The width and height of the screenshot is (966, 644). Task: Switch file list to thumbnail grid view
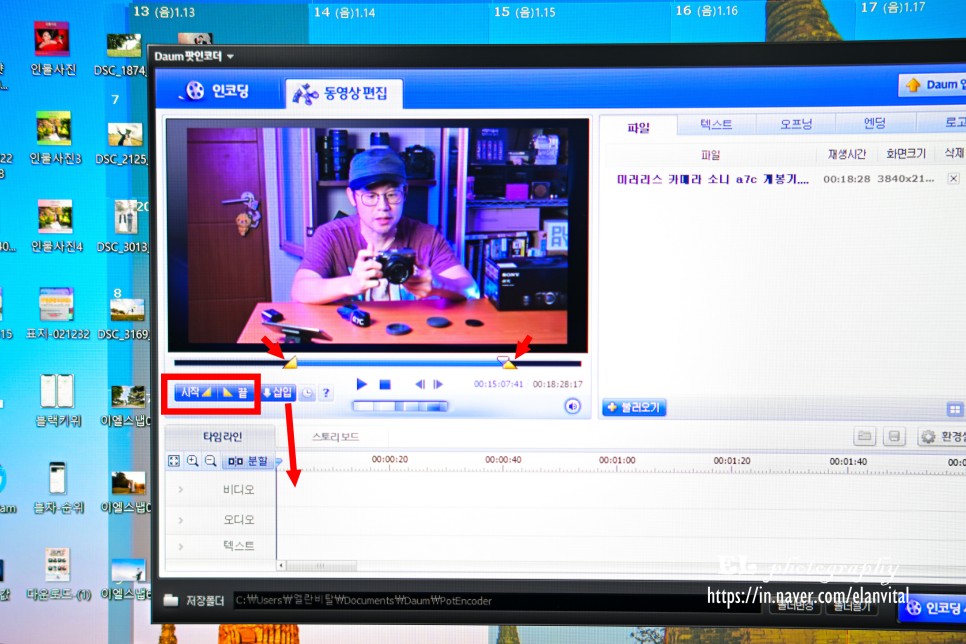pyautogui.click(x=954, y=409)
